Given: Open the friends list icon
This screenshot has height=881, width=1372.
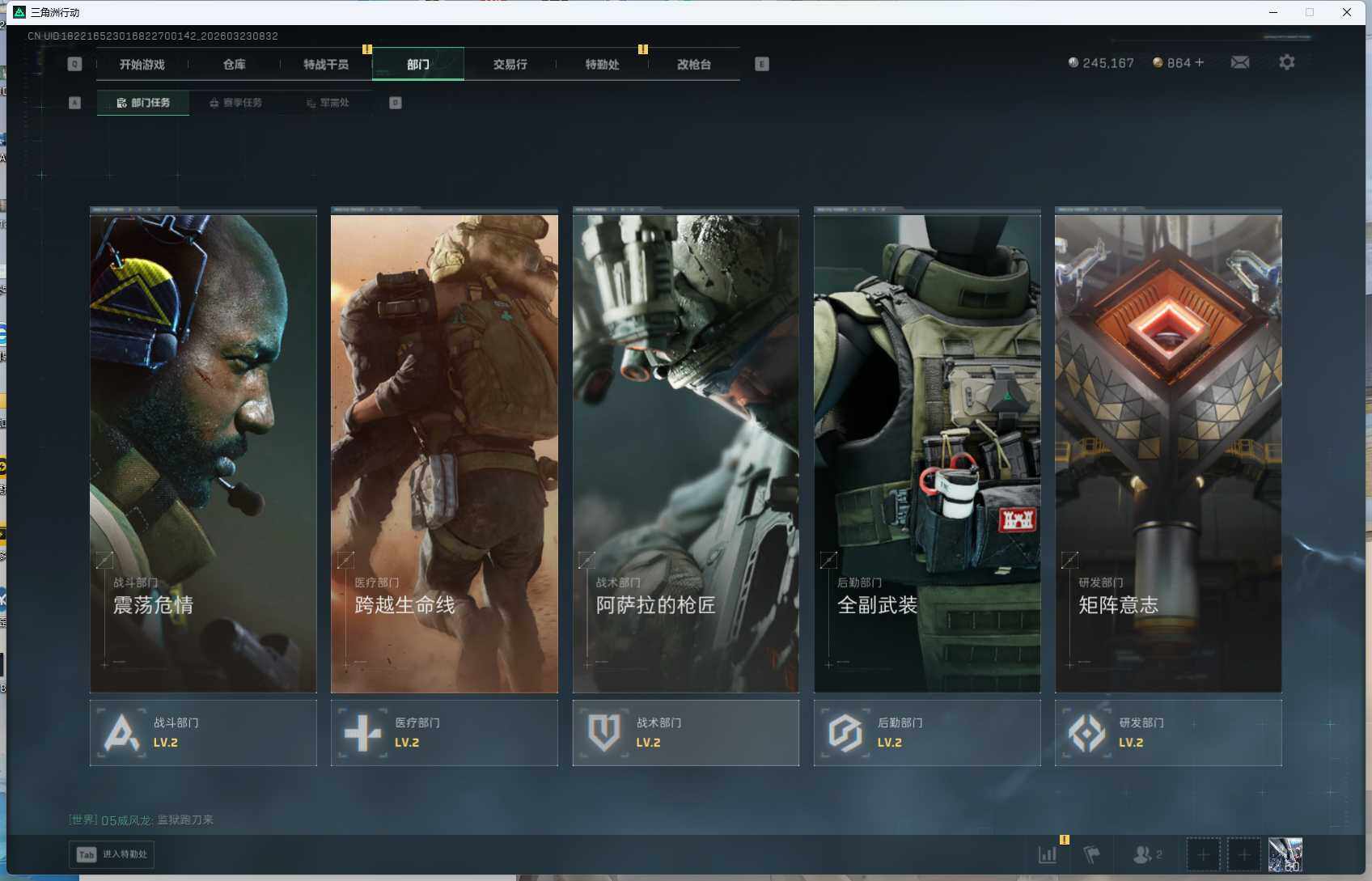Looking at the screenshot, I should 1143,854.
